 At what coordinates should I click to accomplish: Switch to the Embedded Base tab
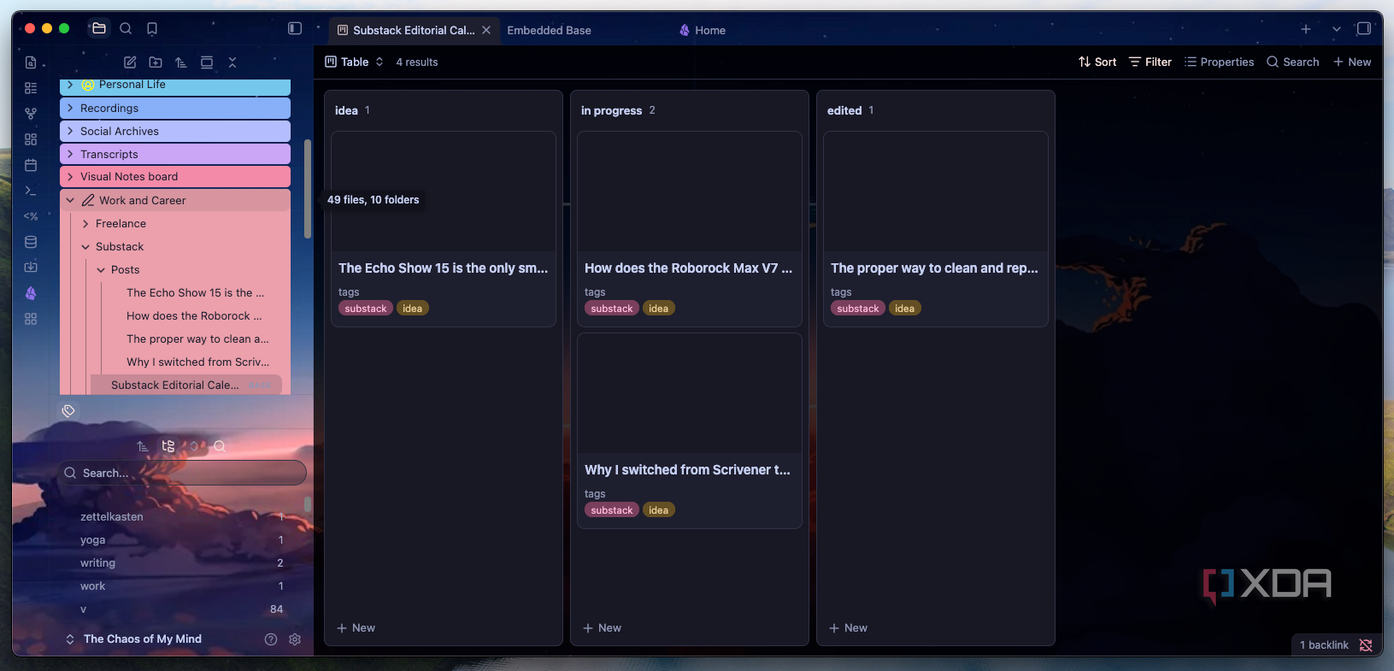[x=549, y=30]
